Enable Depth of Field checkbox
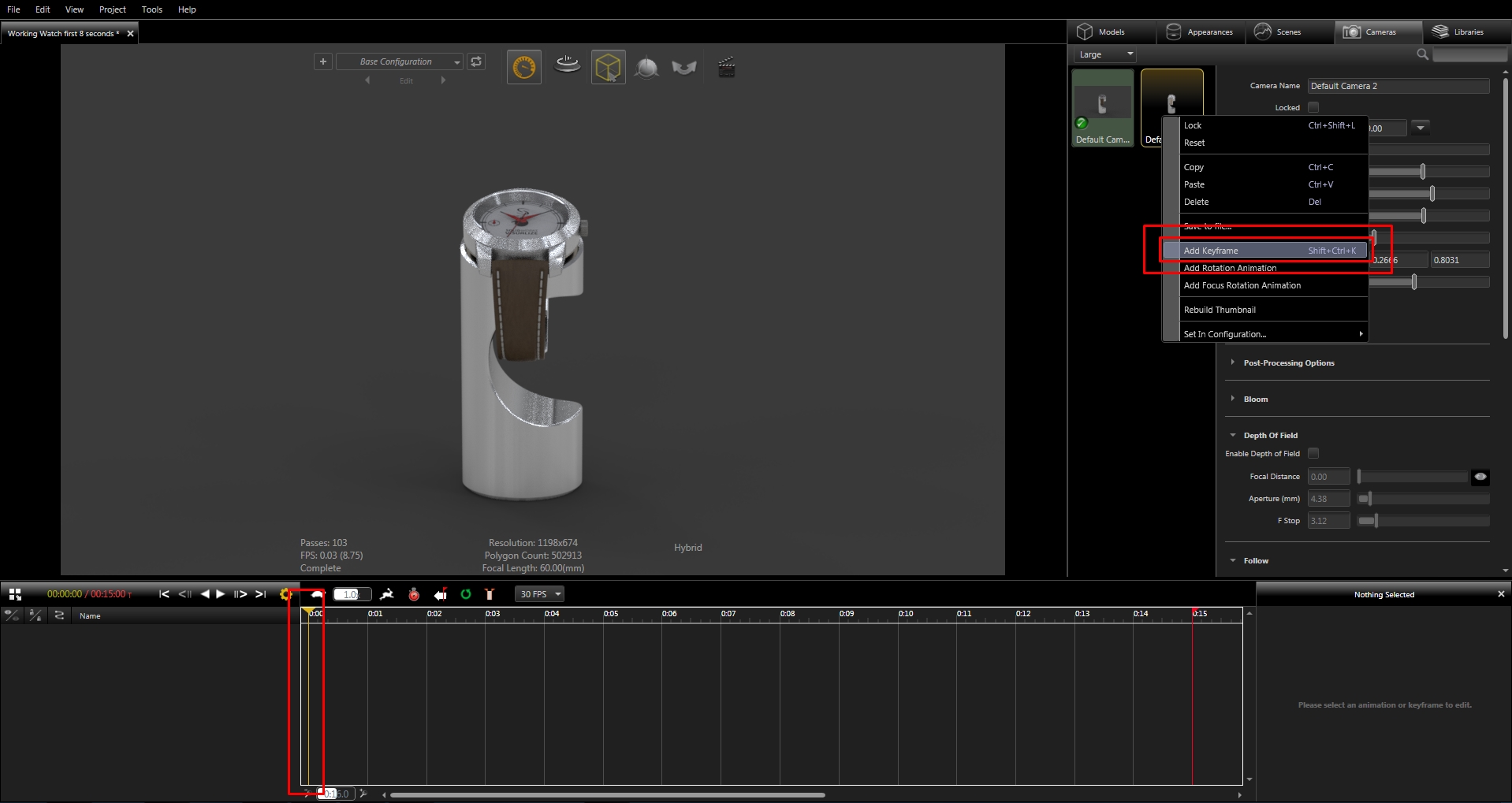 click(x=1313, y=453)
